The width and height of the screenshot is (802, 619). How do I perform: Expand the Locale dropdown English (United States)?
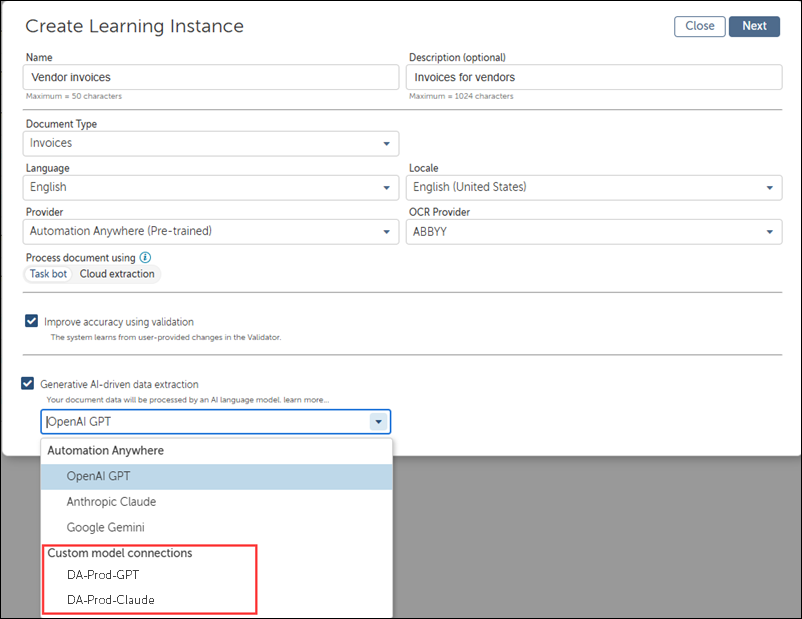click(594, 187)
